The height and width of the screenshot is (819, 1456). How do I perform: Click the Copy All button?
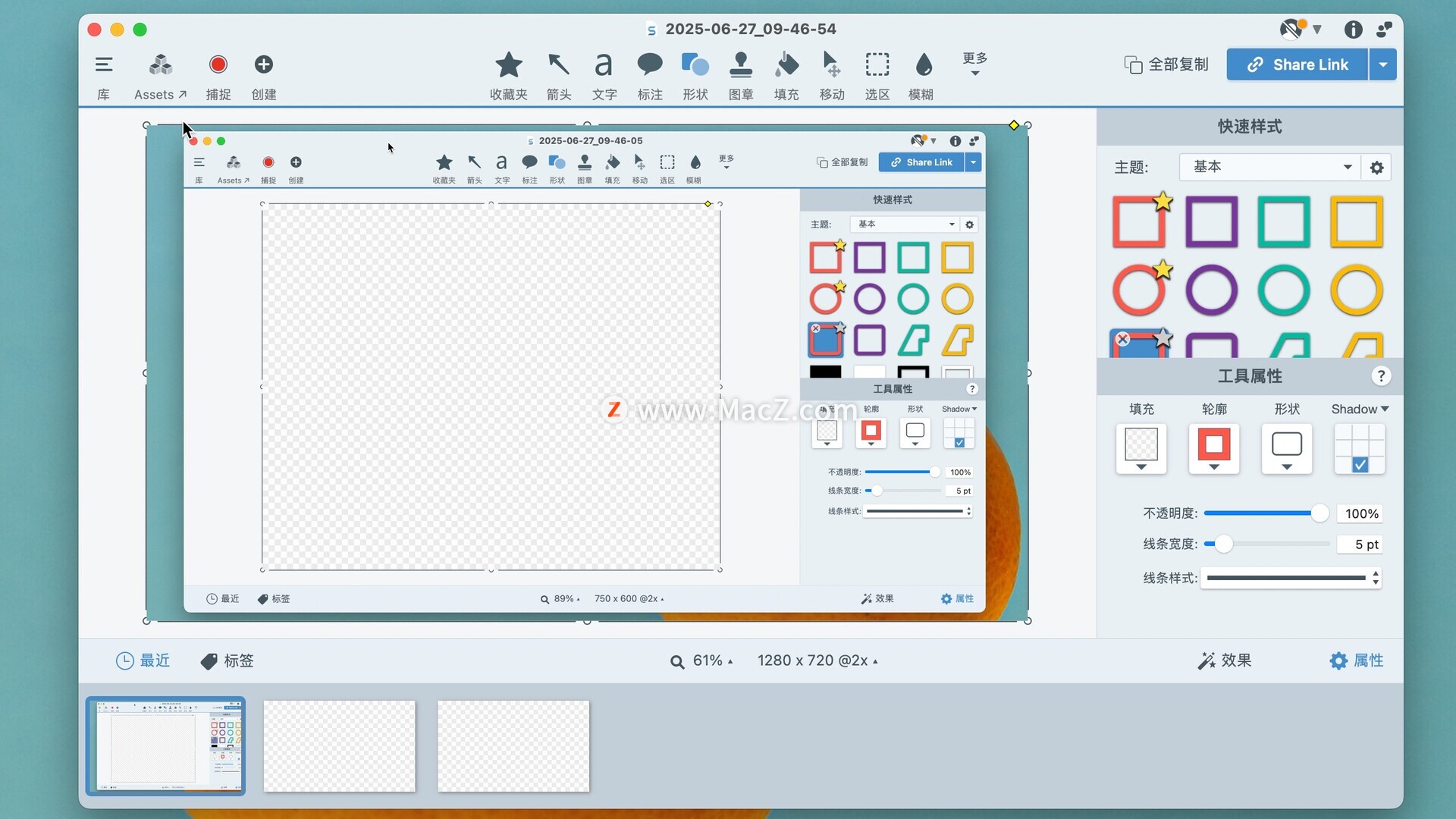[1166, 64]
